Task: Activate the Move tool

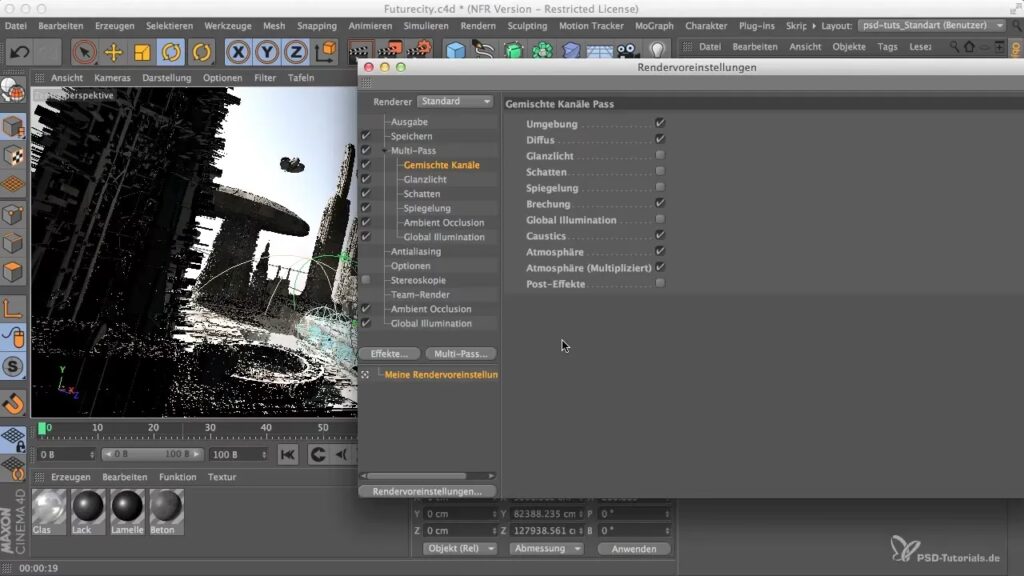Action: pos(113,51)
